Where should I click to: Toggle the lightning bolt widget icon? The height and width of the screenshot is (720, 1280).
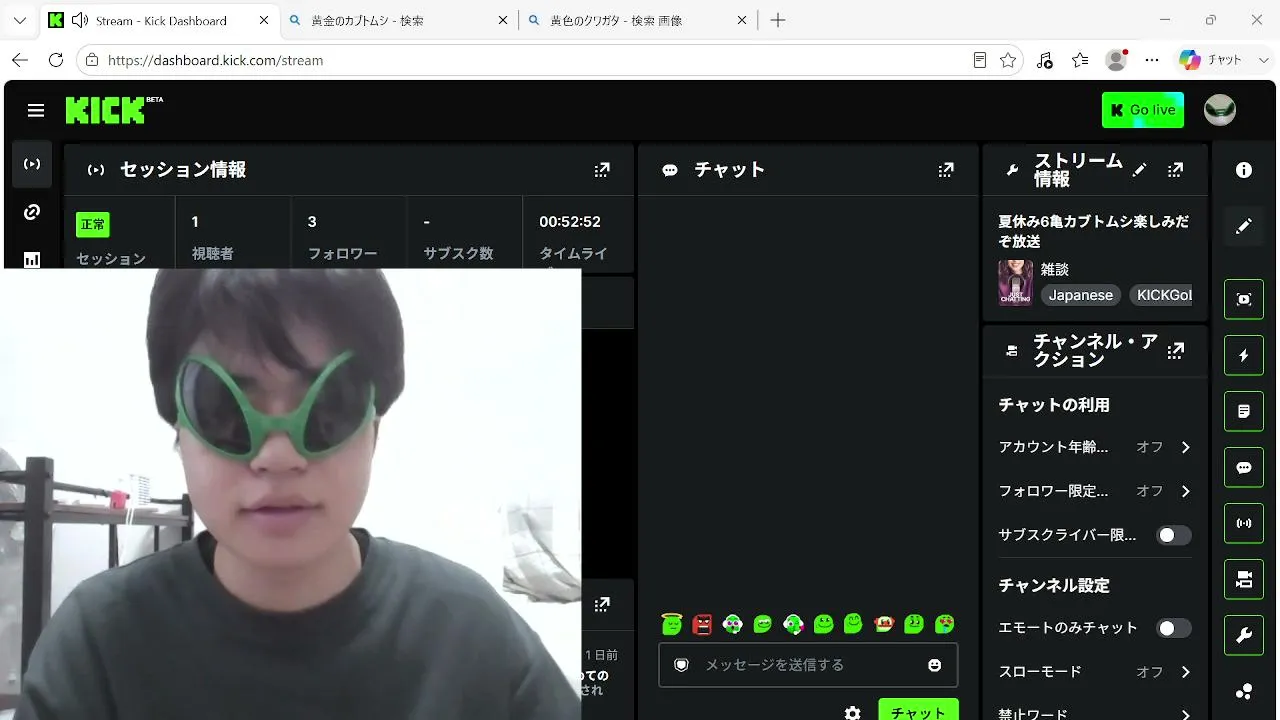[1244, 355]
